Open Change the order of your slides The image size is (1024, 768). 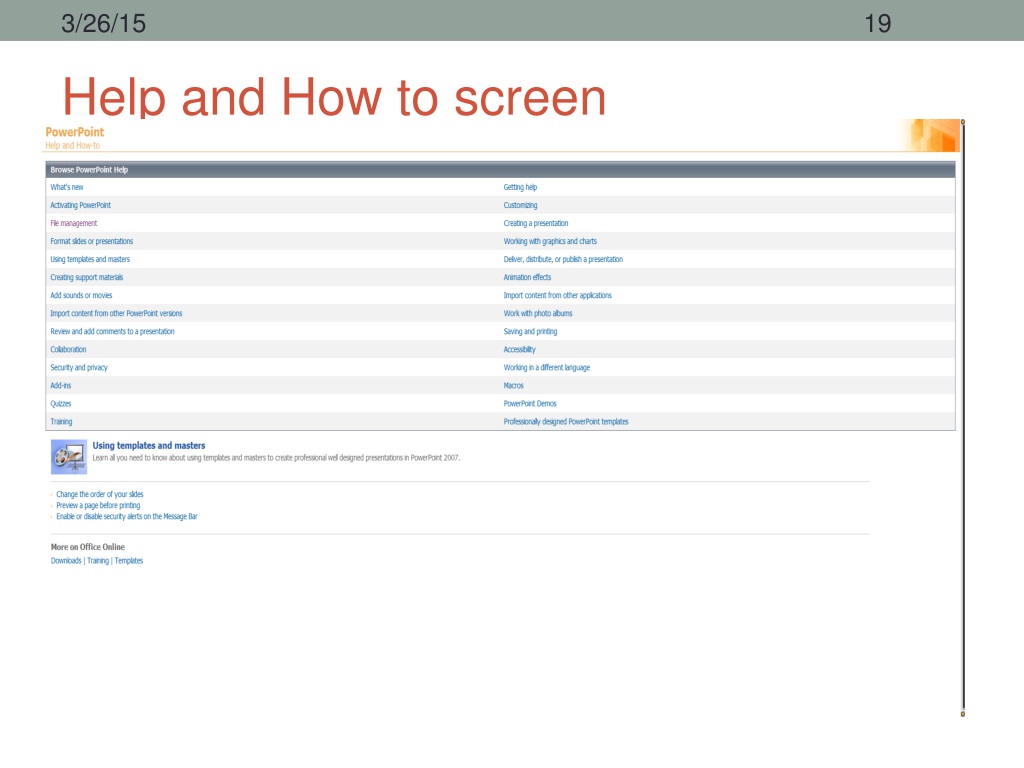click(x=99, y=494)
